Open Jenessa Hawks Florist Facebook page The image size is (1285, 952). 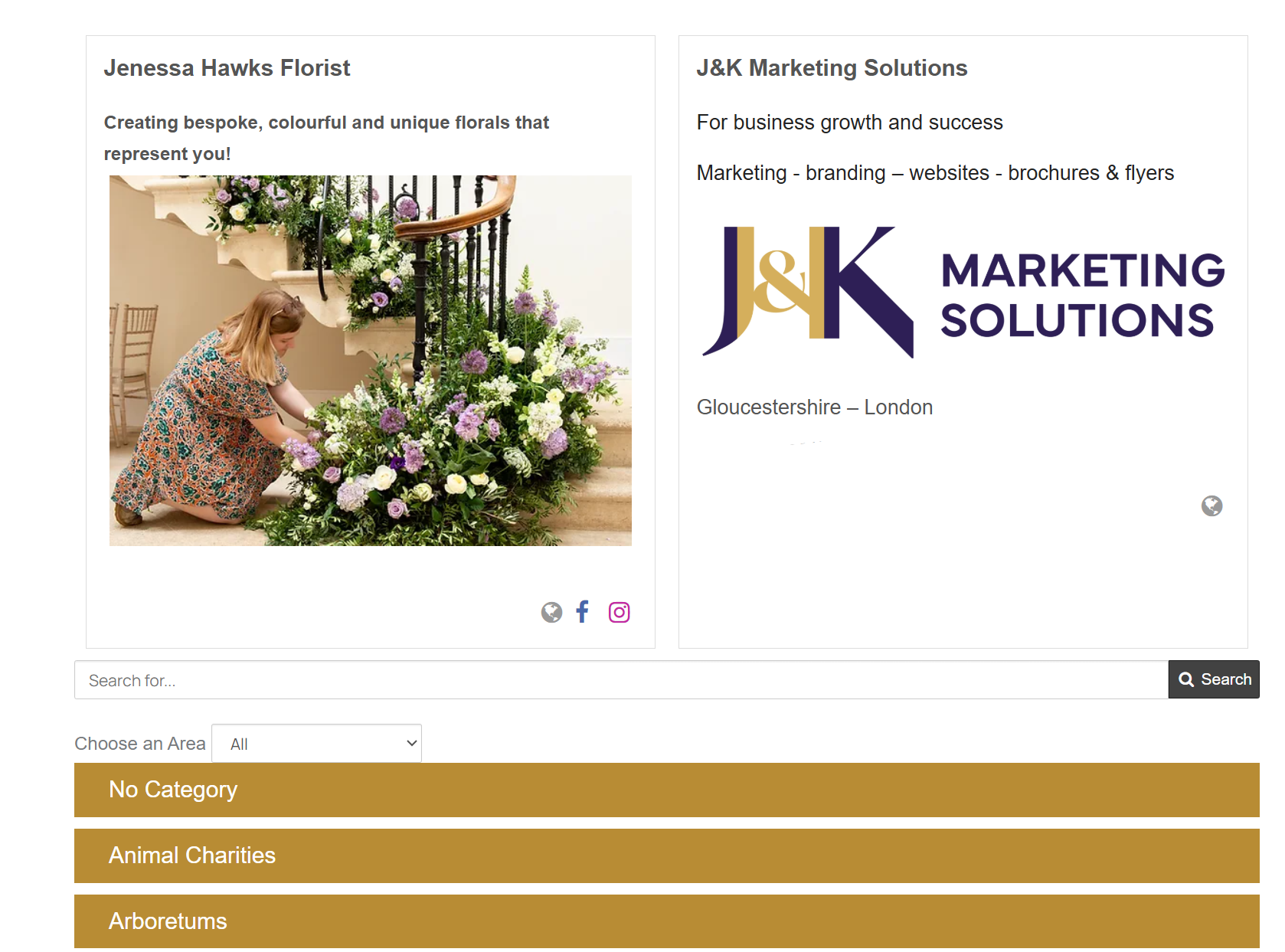[x=583, y=611]
